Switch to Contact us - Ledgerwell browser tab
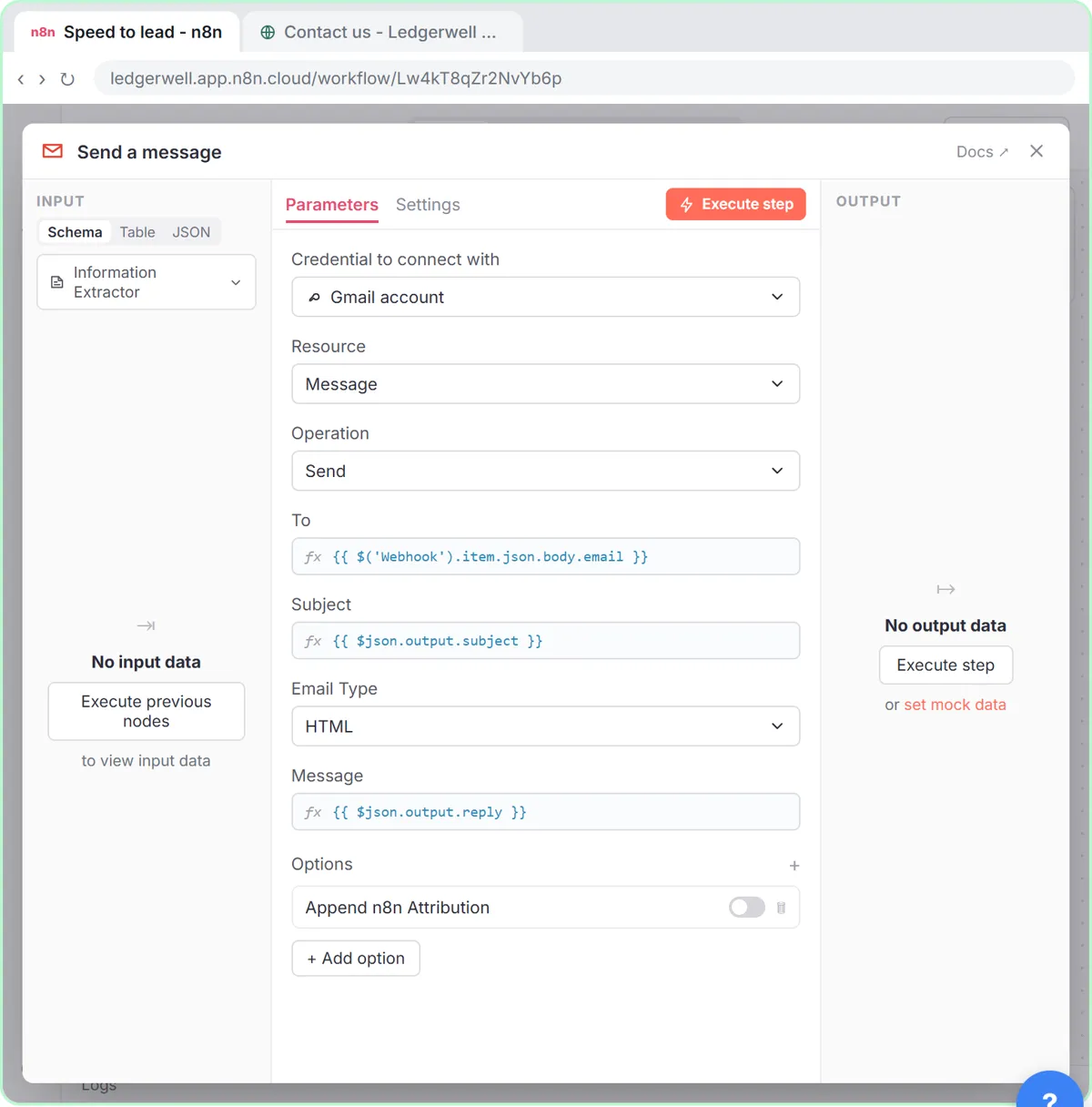This screenshot has height=1107, width=1092. point(382,32)
